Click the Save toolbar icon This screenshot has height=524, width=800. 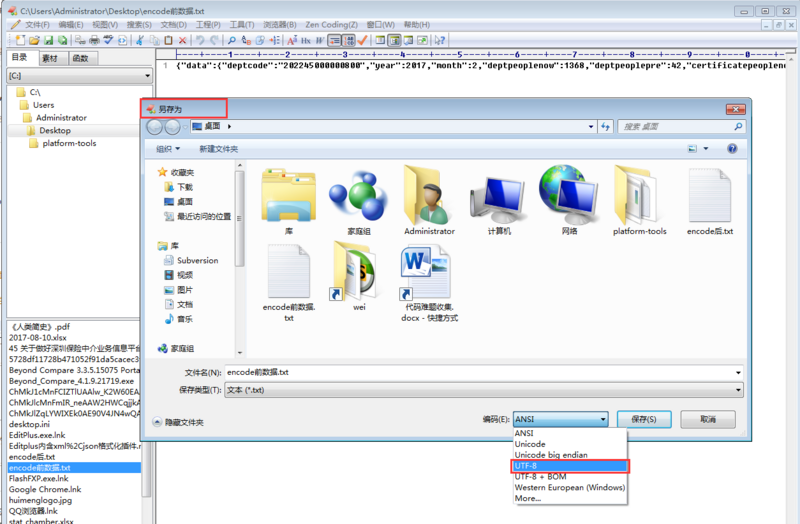pyautogui.click(x=48, y=40)
